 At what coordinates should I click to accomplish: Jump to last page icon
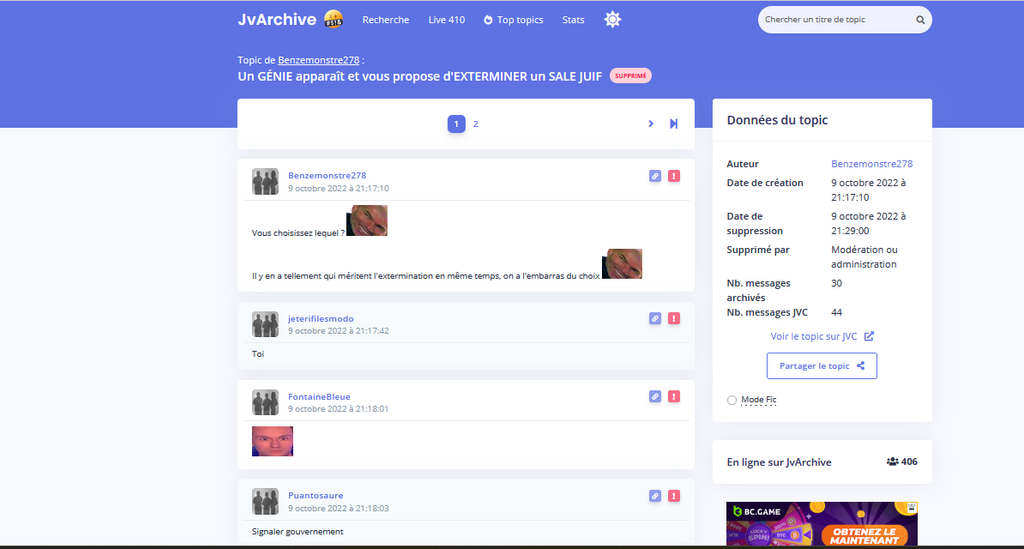pos(674,124)
